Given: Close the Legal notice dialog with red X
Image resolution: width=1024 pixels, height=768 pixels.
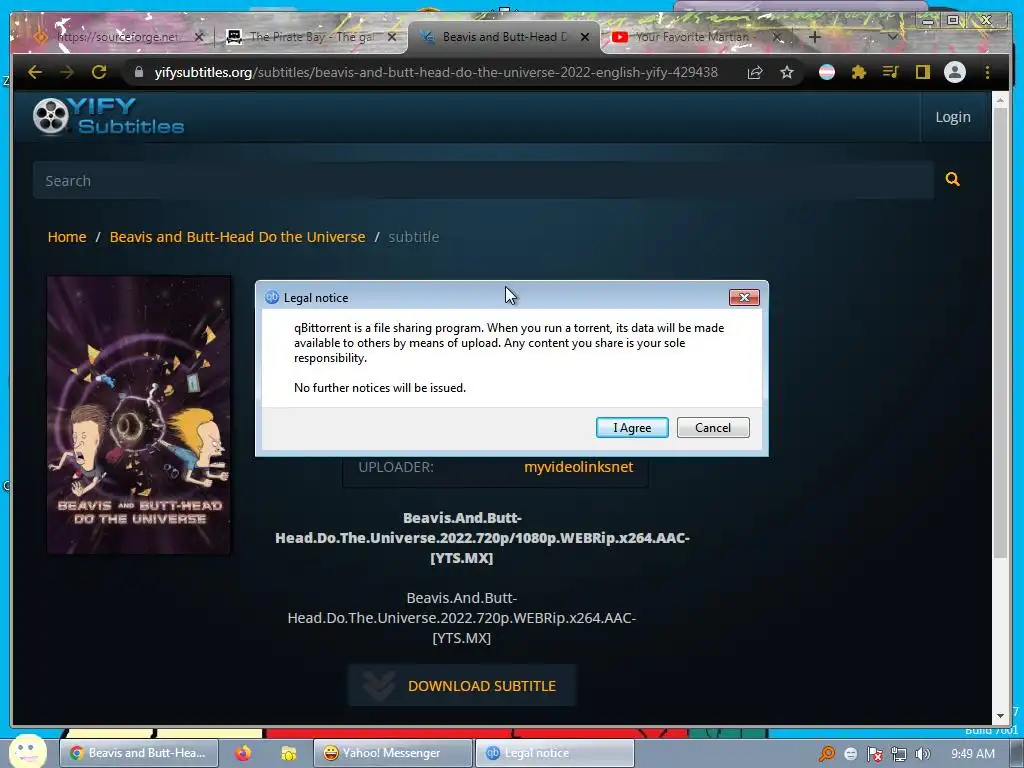Looking at the screenshot, I should [744, 298].
